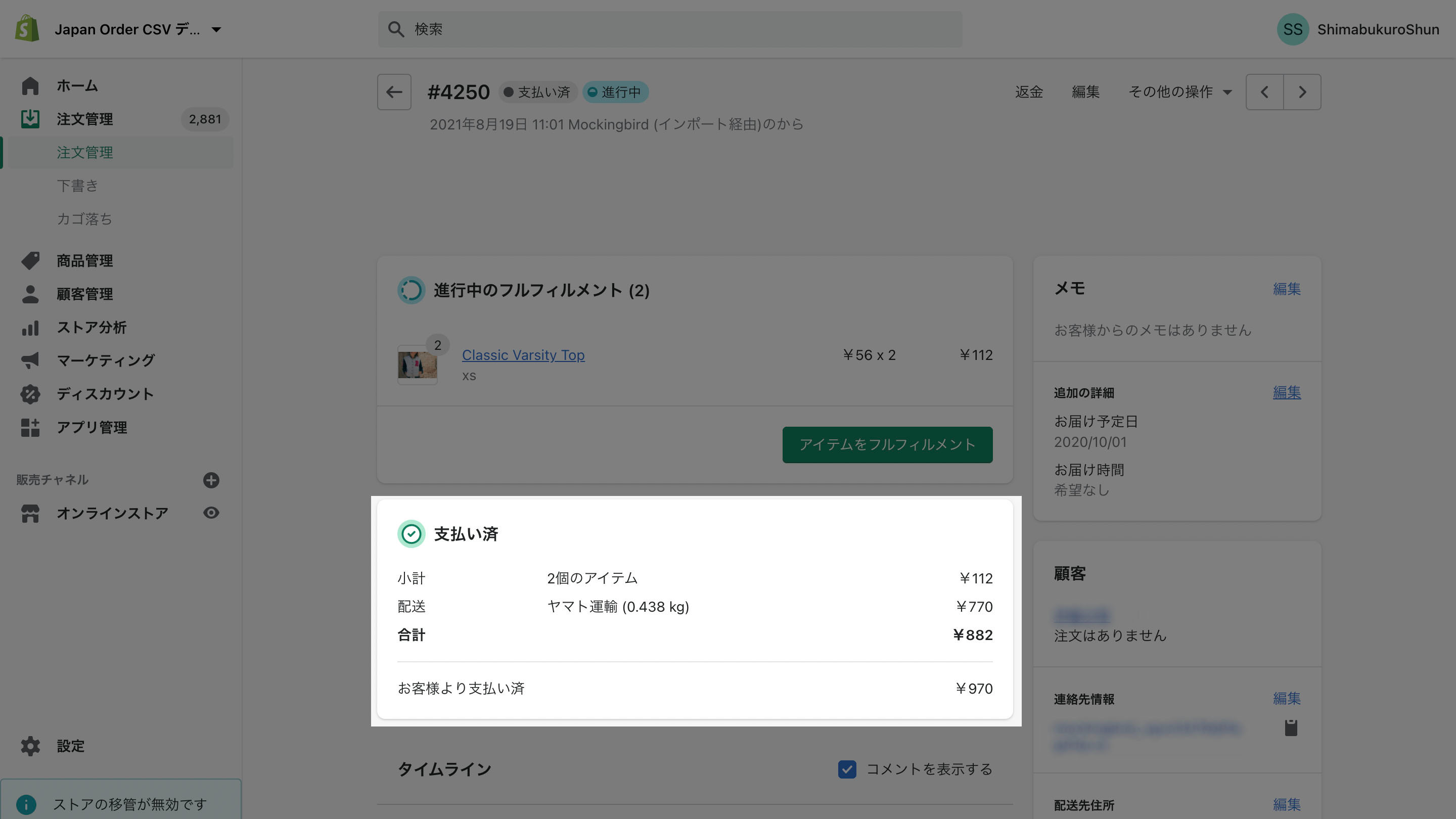
Task: Click the ストア分析 chart icon
Action: pos(30,327)
